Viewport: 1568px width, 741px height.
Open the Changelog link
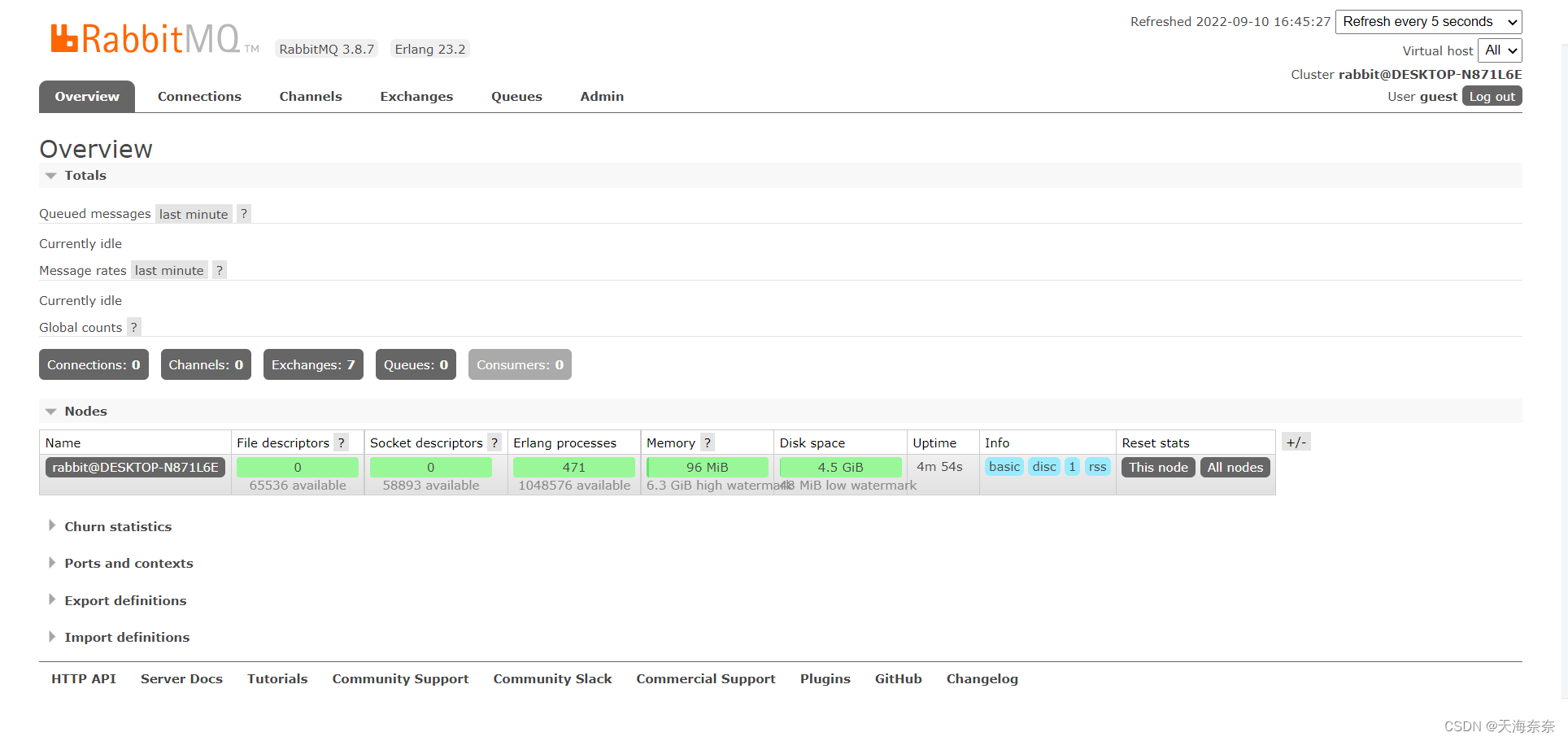(x=982, y=678)
